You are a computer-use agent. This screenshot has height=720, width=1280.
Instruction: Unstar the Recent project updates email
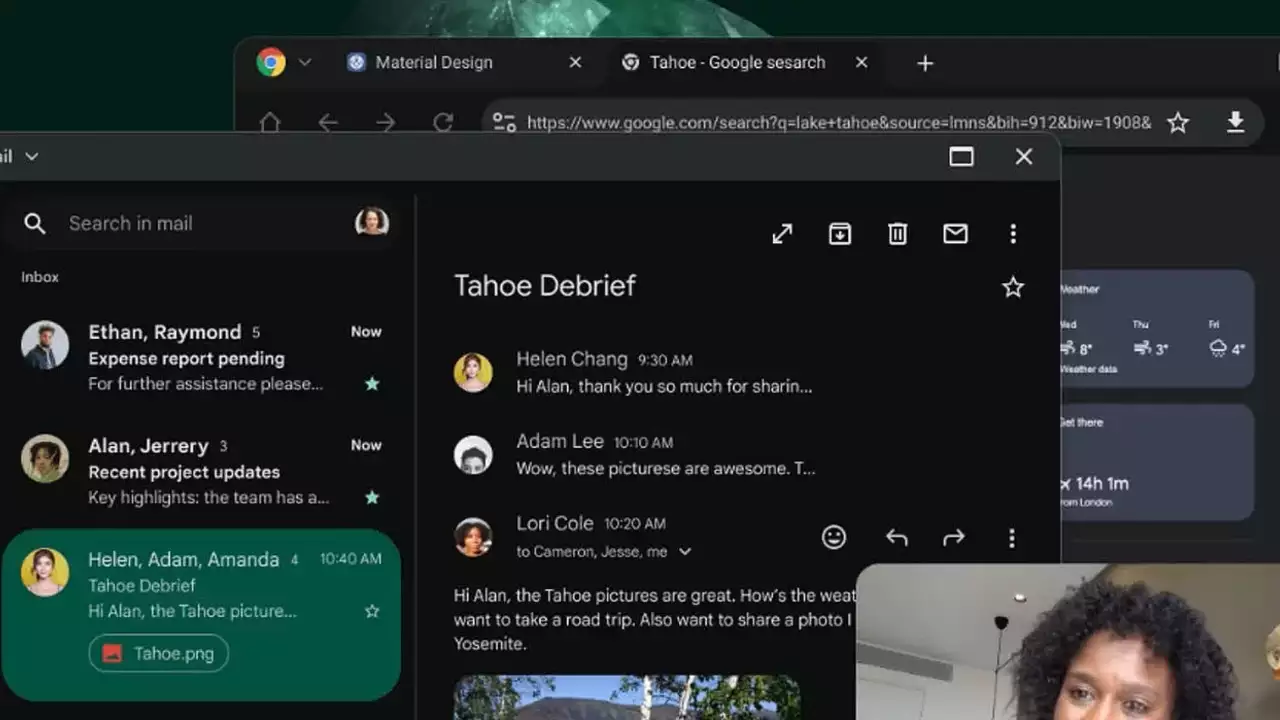pyautogui.click(x=372, y=497)
